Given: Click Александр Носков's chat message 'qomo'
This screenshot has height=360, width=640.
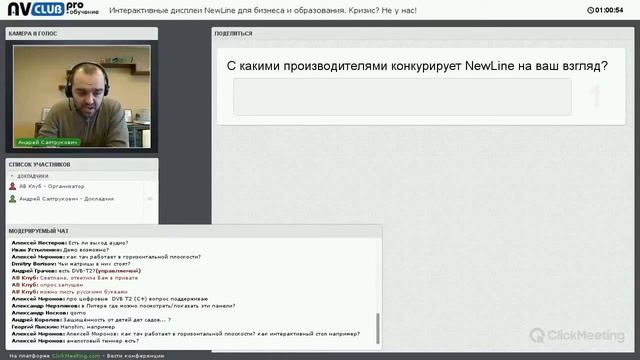Looking at the screenshot, I should 49,313.
